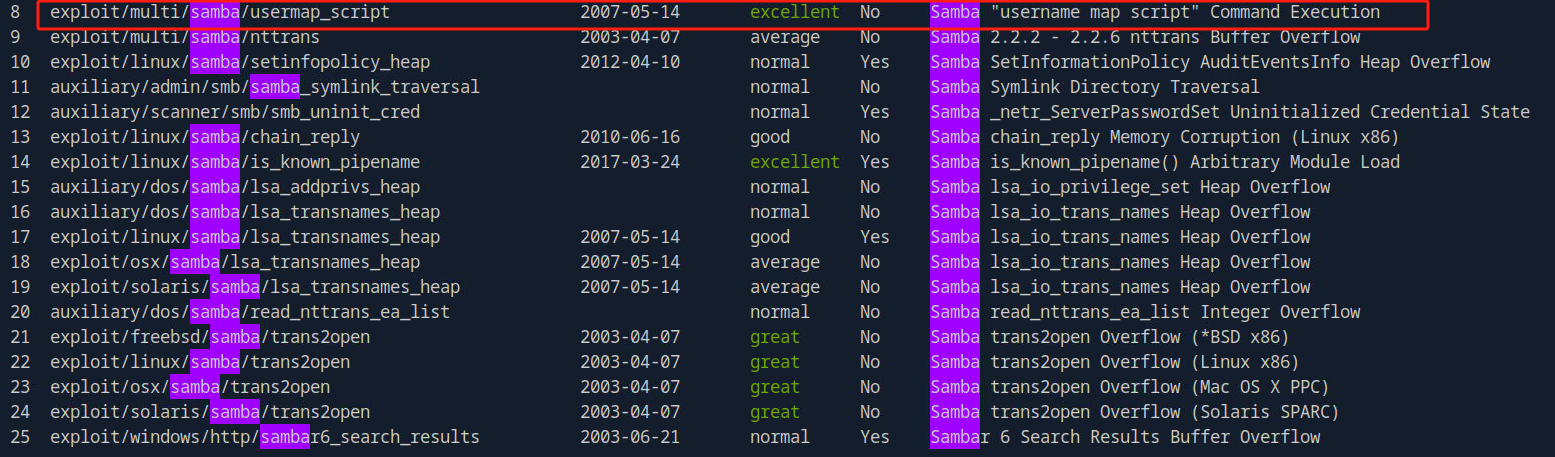
Task: Click module path exploit/solaris/samba/lsa_transnames_heap
Action: [x=255, y=288]
